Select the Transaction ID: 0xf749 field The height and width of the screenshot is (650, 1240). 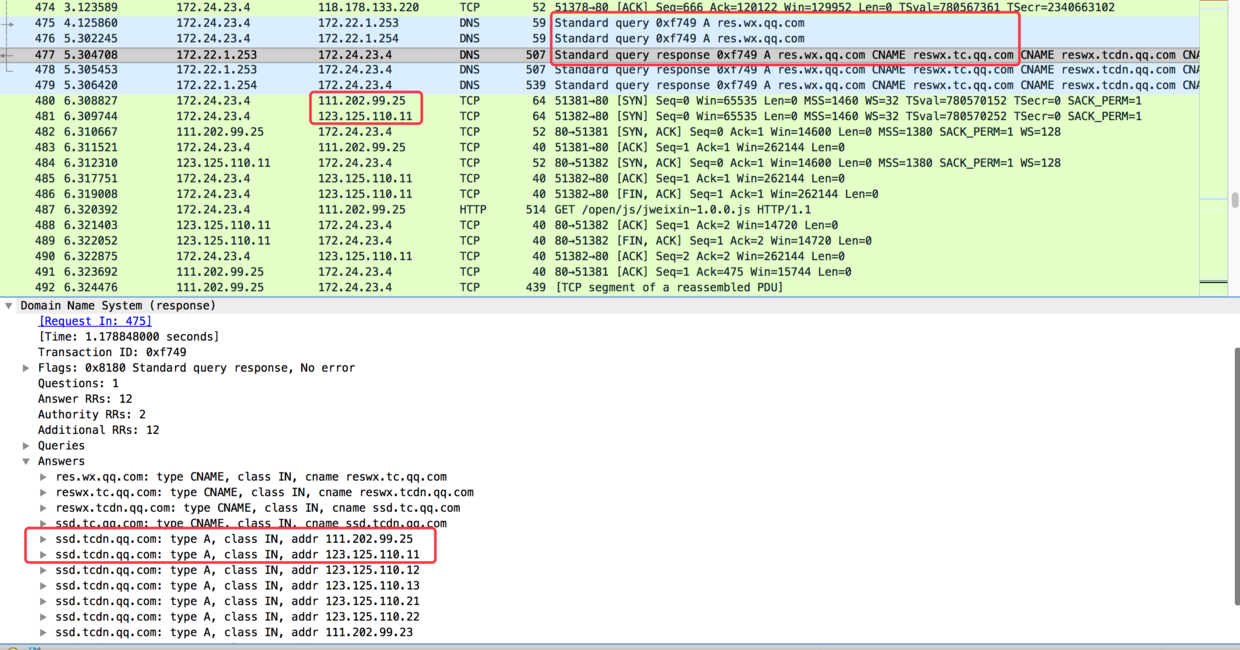point(112,353)
